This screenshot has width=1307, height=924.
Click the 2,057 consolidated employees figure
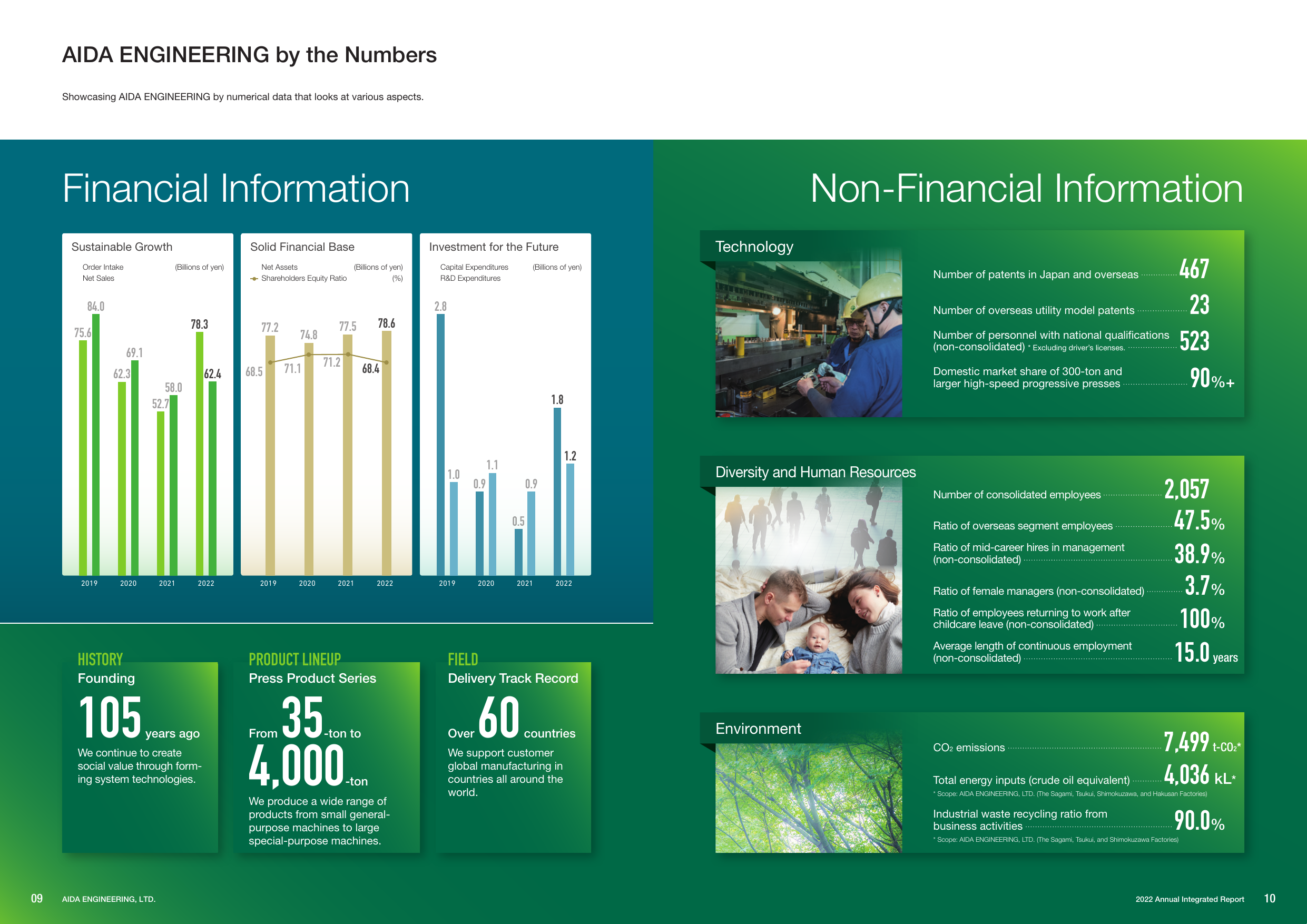coord(1187,489)
